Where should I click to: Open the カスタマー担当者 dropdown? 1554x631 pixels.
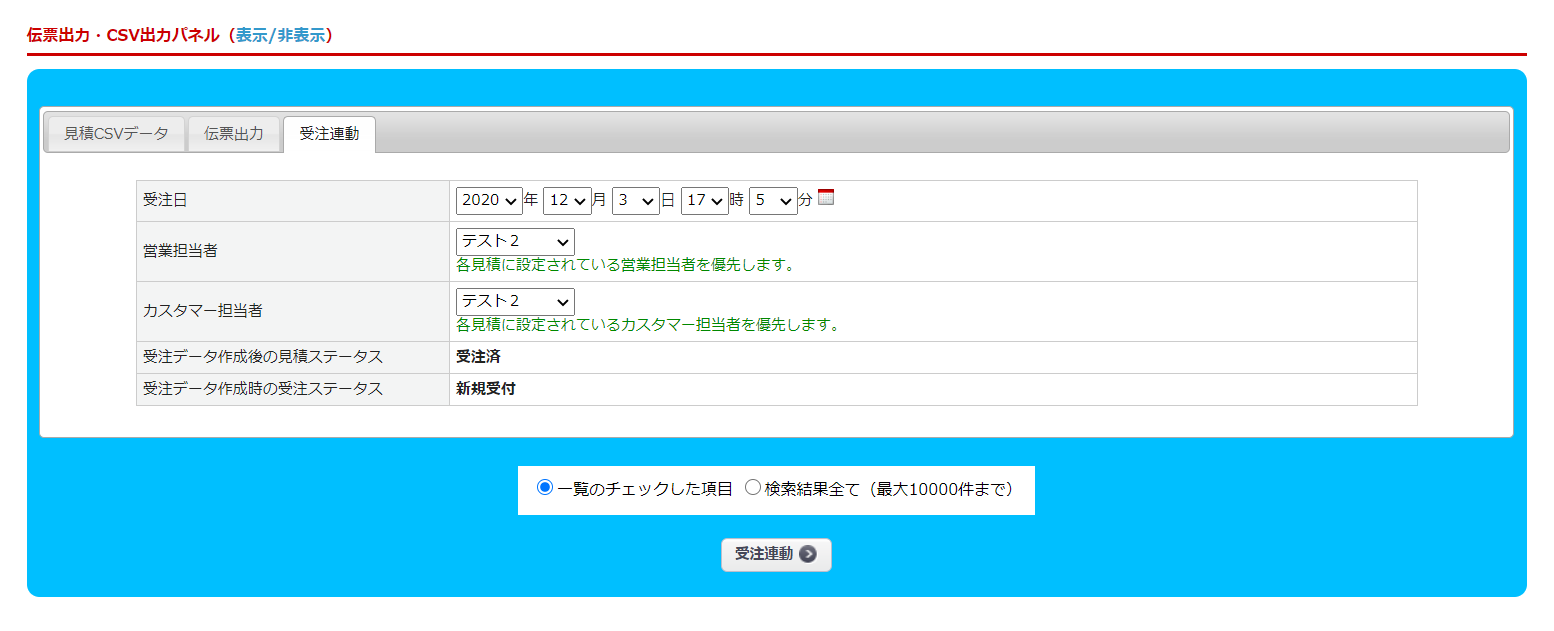coord(515,301)
